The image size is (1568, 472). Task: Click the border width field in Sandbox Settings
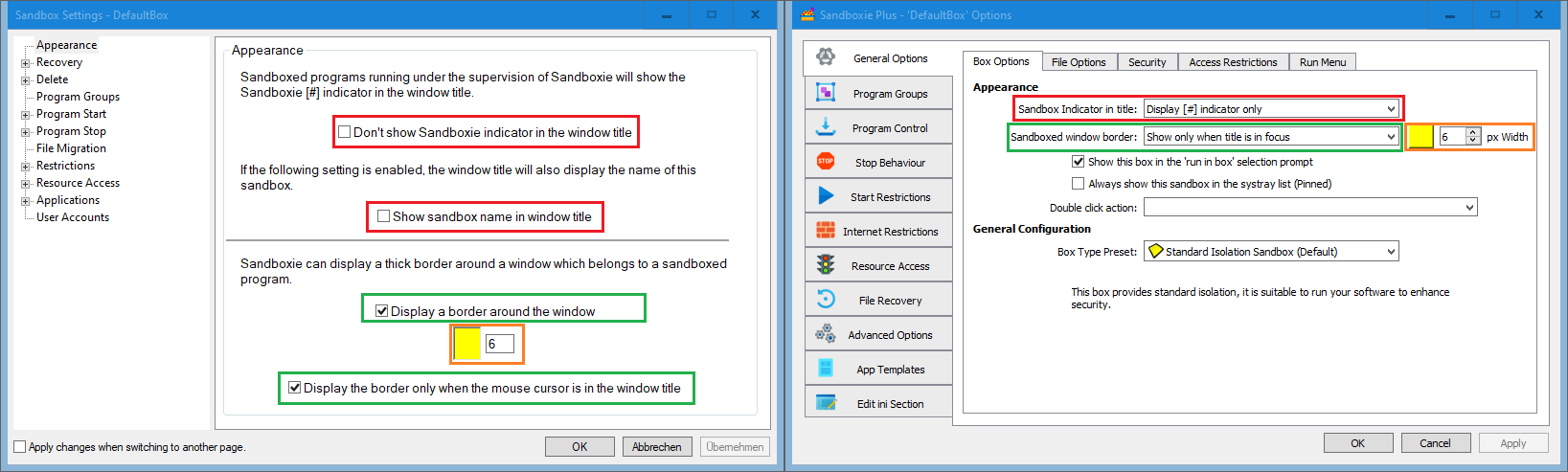pyautogui.click(x=499, y=344)
